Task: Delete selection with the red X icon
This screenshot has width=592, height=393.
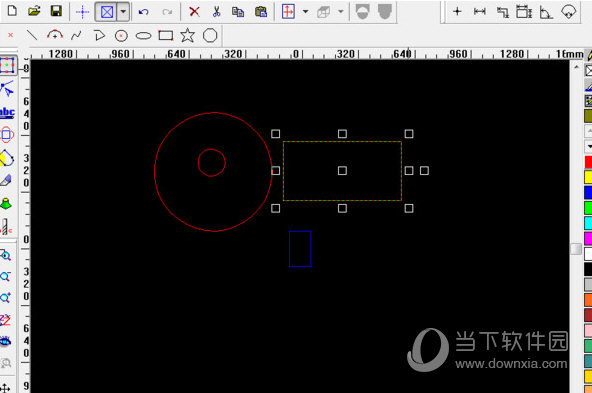Action: tap(194, 11)
